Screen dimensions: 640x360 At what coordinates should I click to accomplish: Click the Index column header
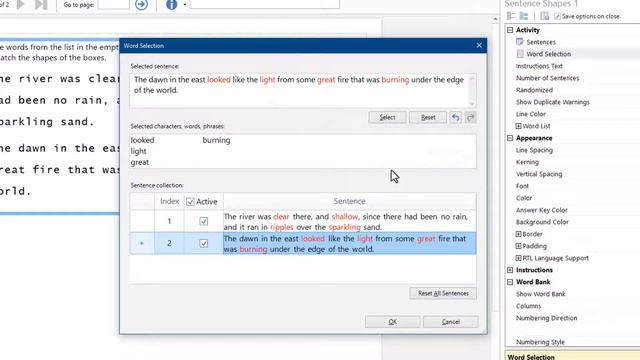169,201
